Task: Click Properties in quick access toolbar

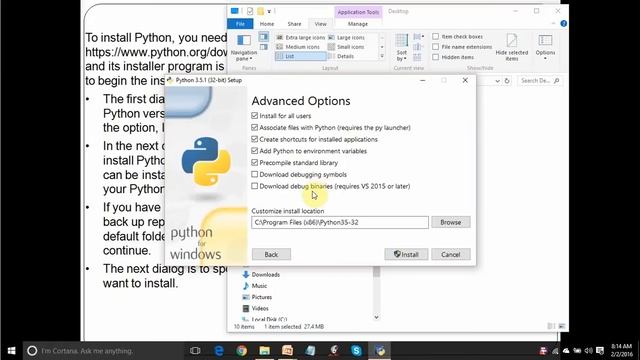Action: tap(250, 11)
